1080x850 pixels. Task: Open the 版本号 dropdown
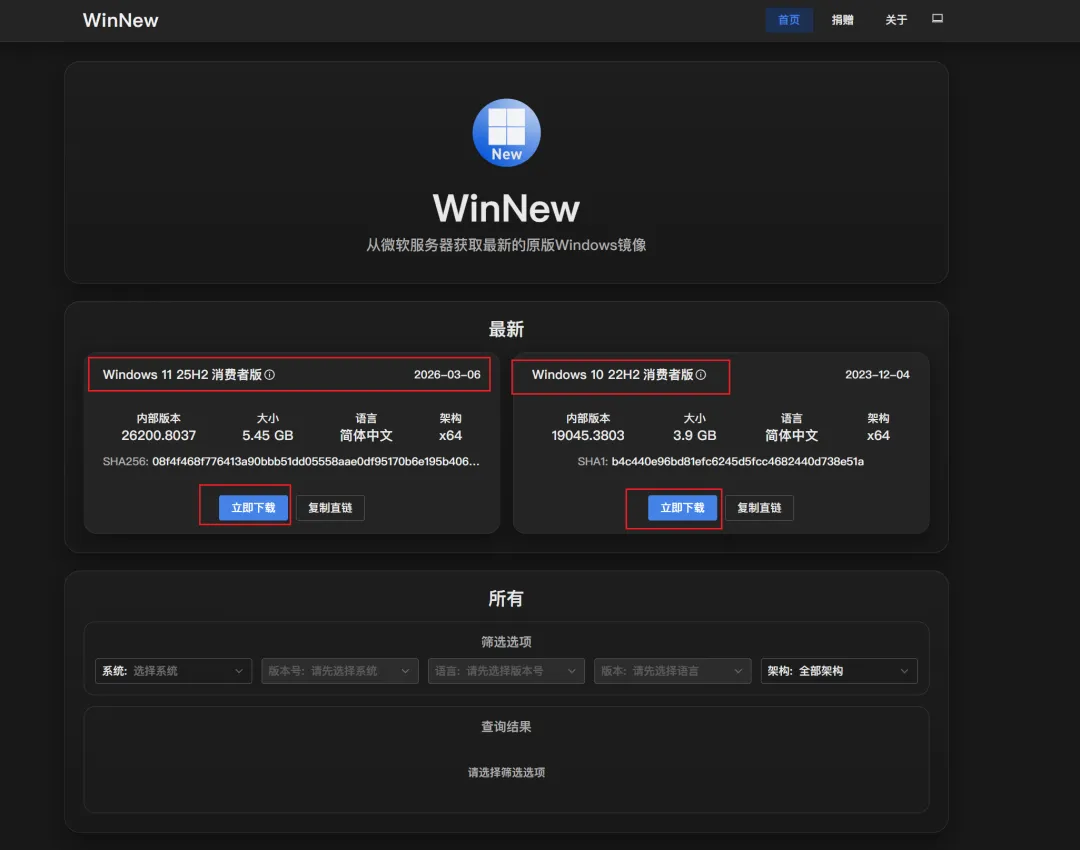pos(340,671)
